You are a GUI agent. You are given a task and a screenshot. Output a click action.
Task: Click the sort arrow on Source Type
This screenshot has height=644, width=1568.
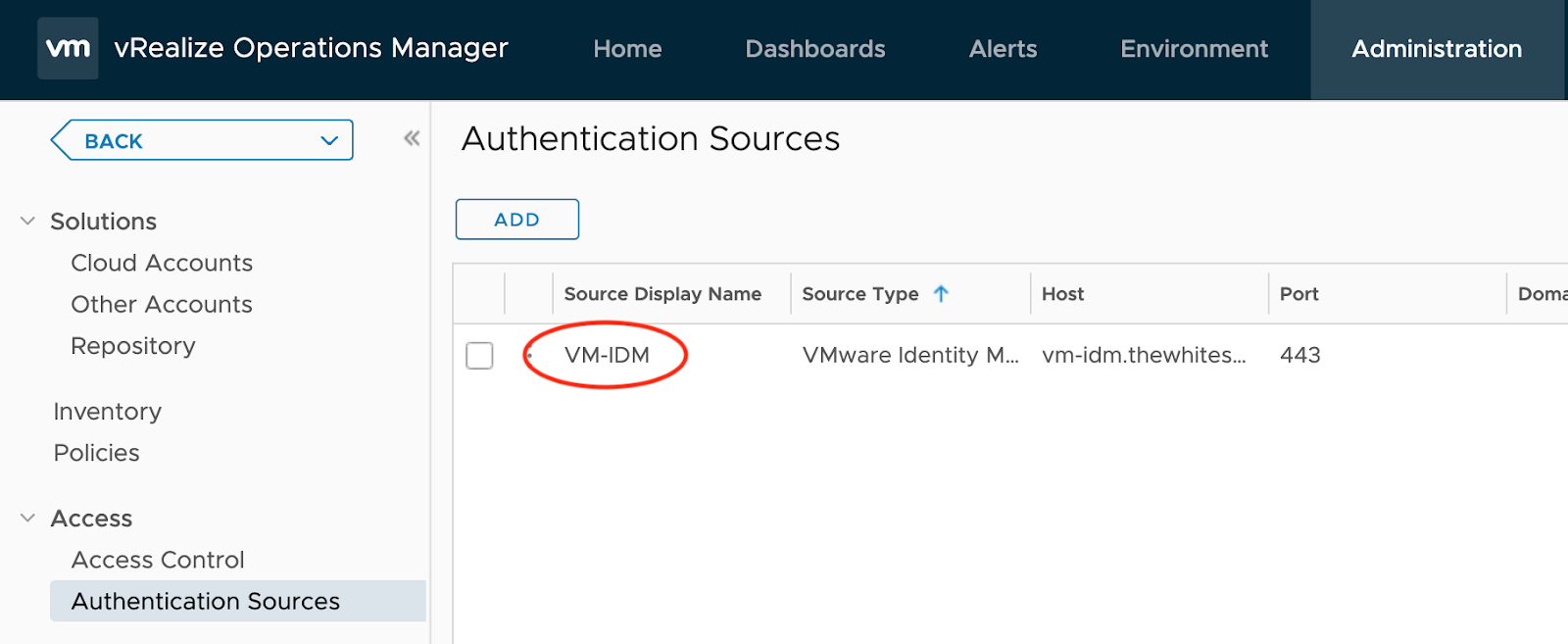pos(941,293)
